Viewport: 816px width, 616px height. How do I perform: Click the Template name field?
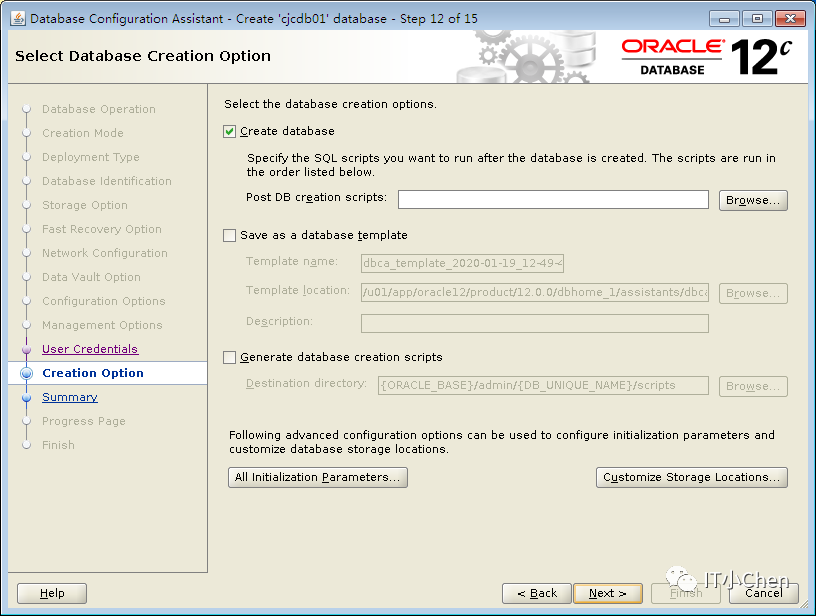(x=462, y=263)
